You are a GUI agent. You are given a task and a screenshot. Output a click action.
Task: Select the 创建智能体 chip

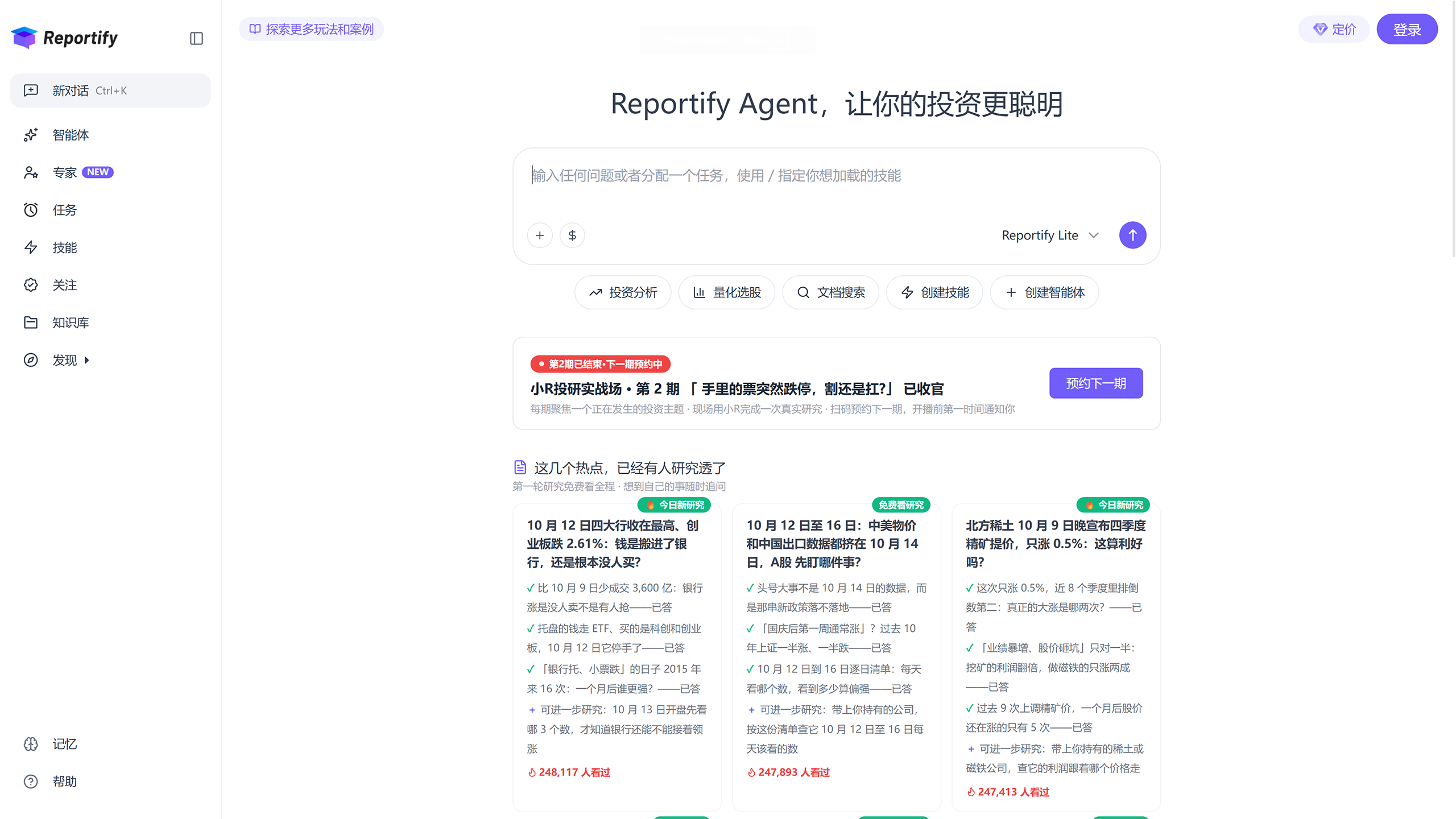point(1044,292)
